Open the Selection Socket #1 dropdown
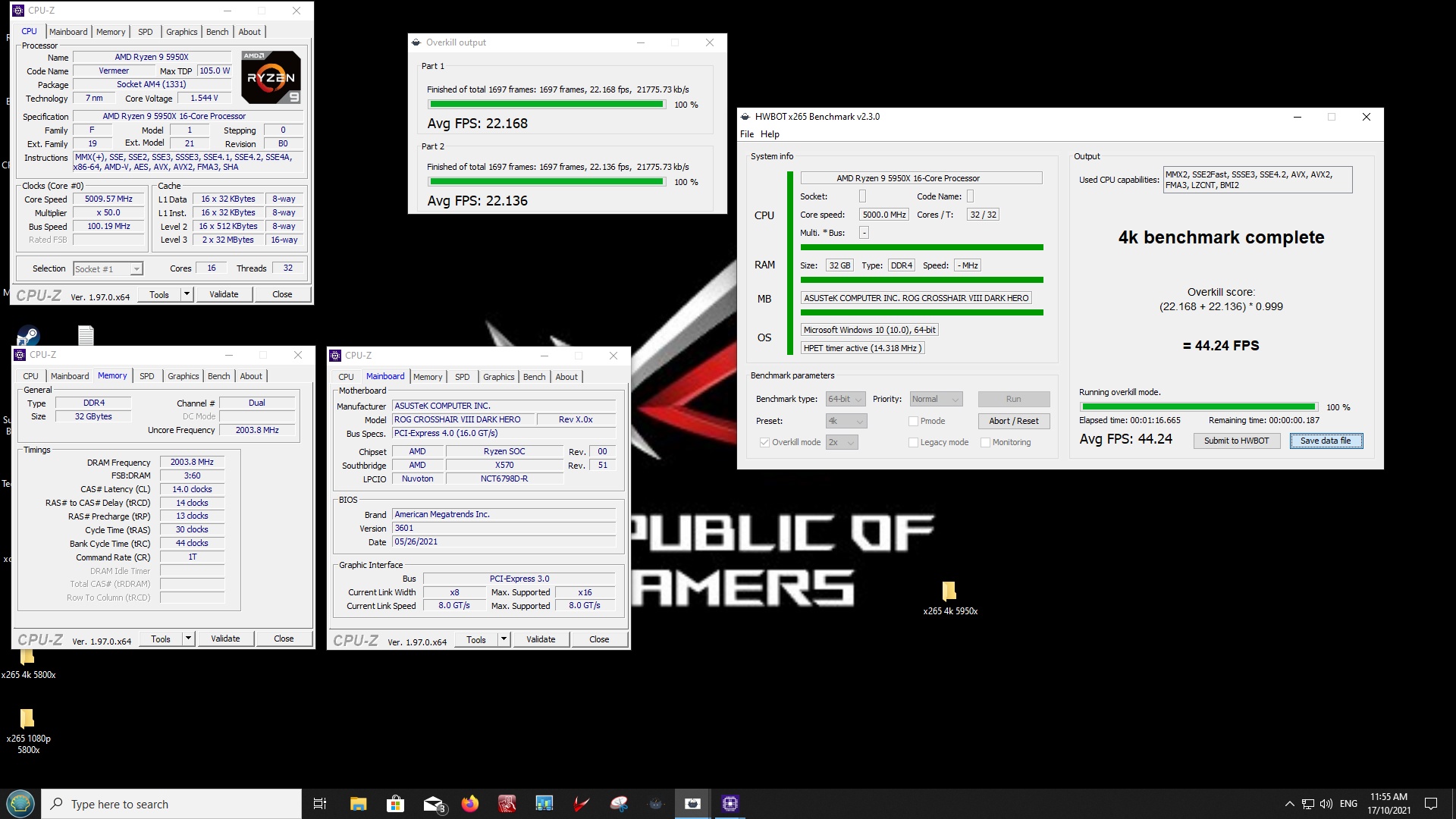 [x=108, y=268]
